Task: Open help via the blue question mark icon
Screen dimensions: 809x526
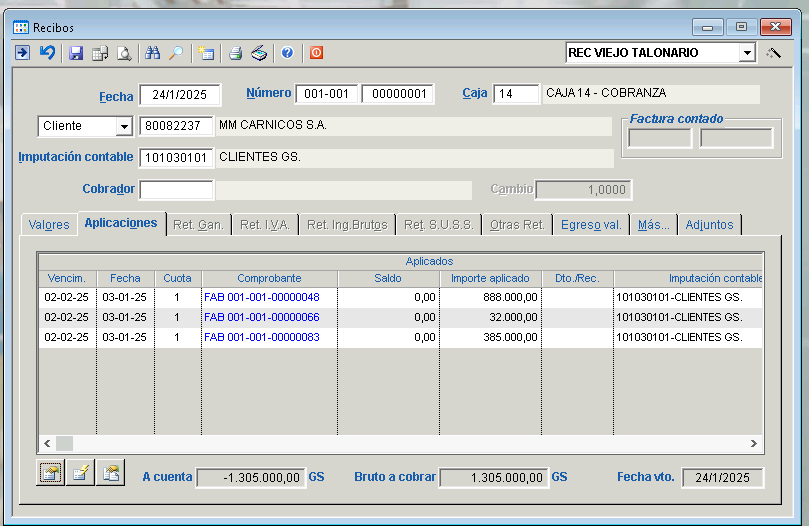Action: [287, 53]
